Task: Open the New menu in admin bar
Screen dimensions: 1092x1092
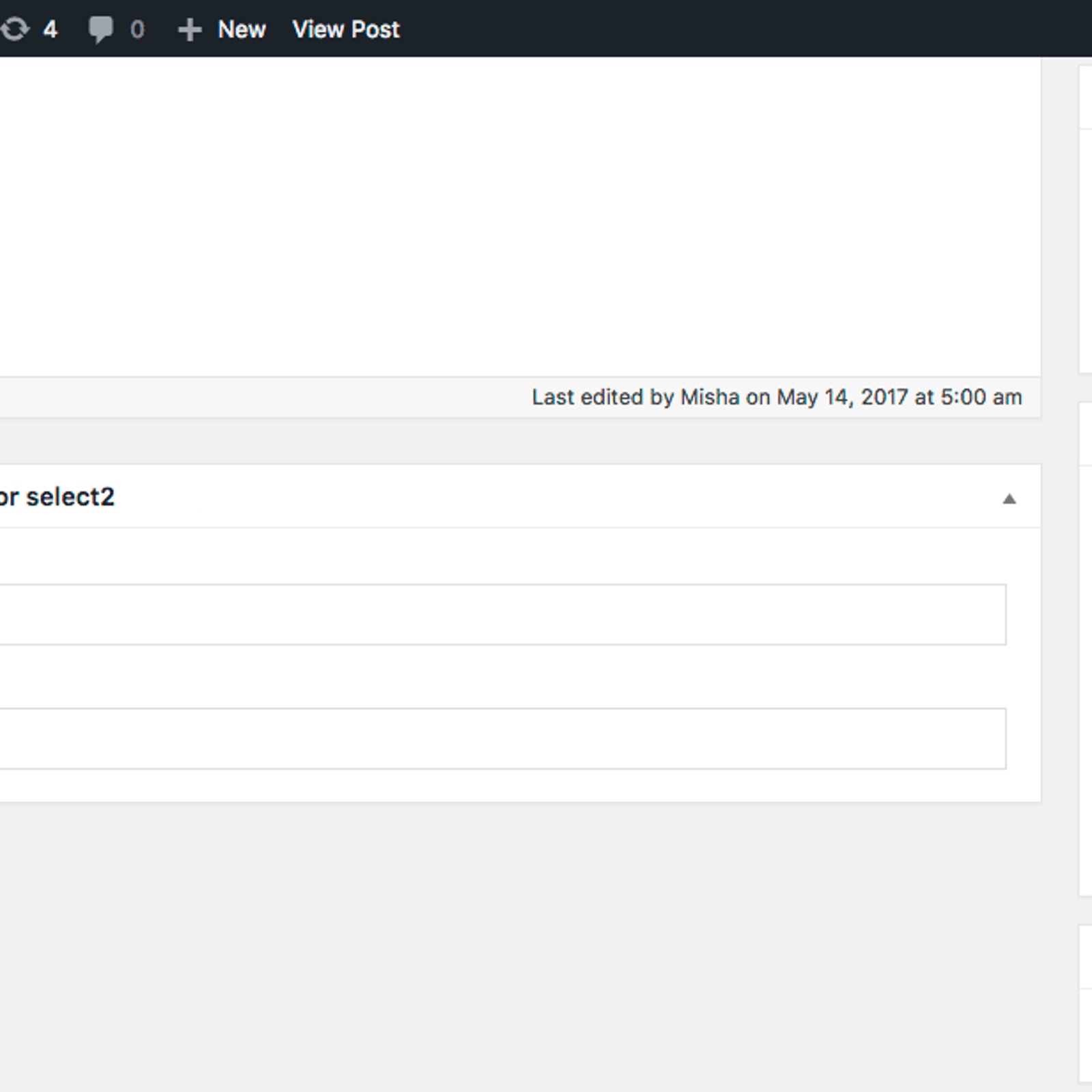Action: [242, 29]
